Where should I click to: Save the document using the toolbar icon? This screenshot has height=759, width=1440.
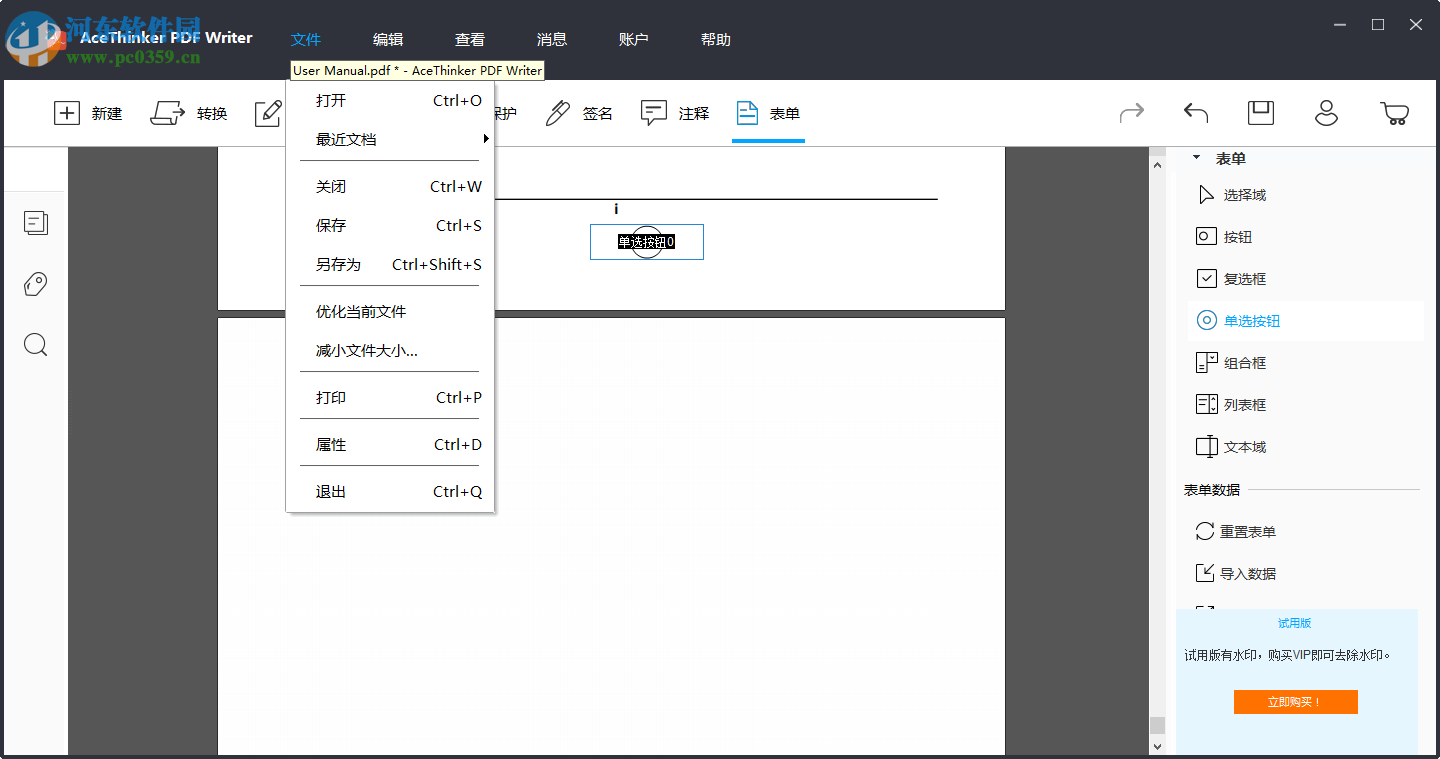tap(1260, 113)
